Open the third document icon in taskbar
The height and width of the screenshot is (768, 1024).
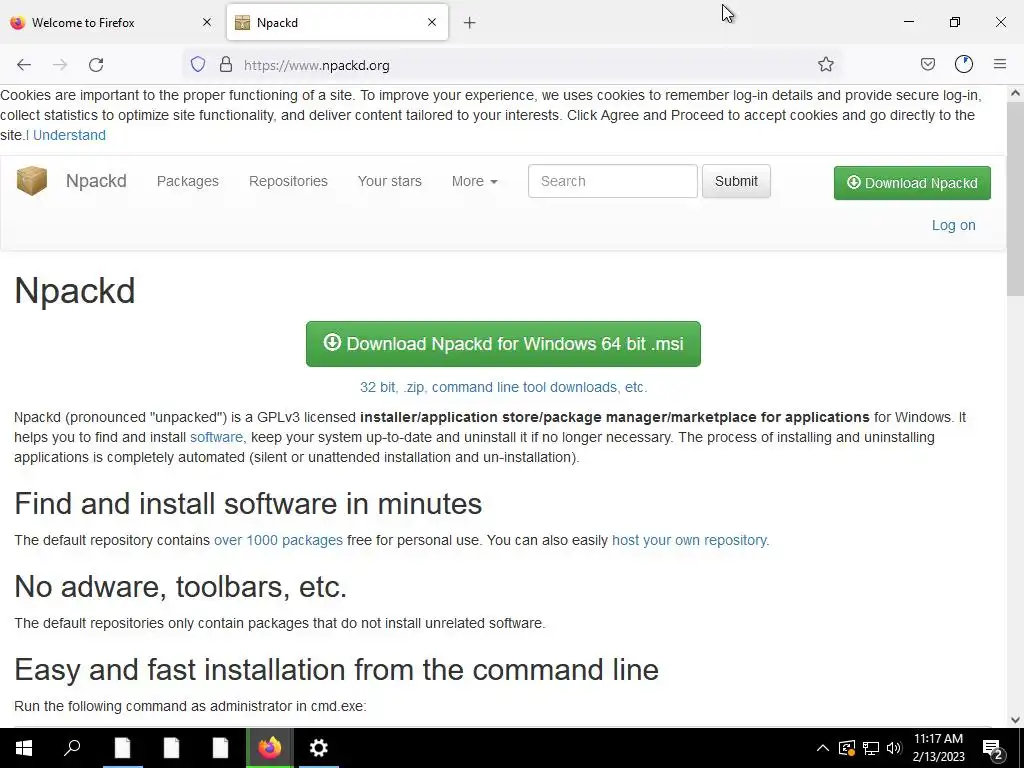[x=220, y=748]
